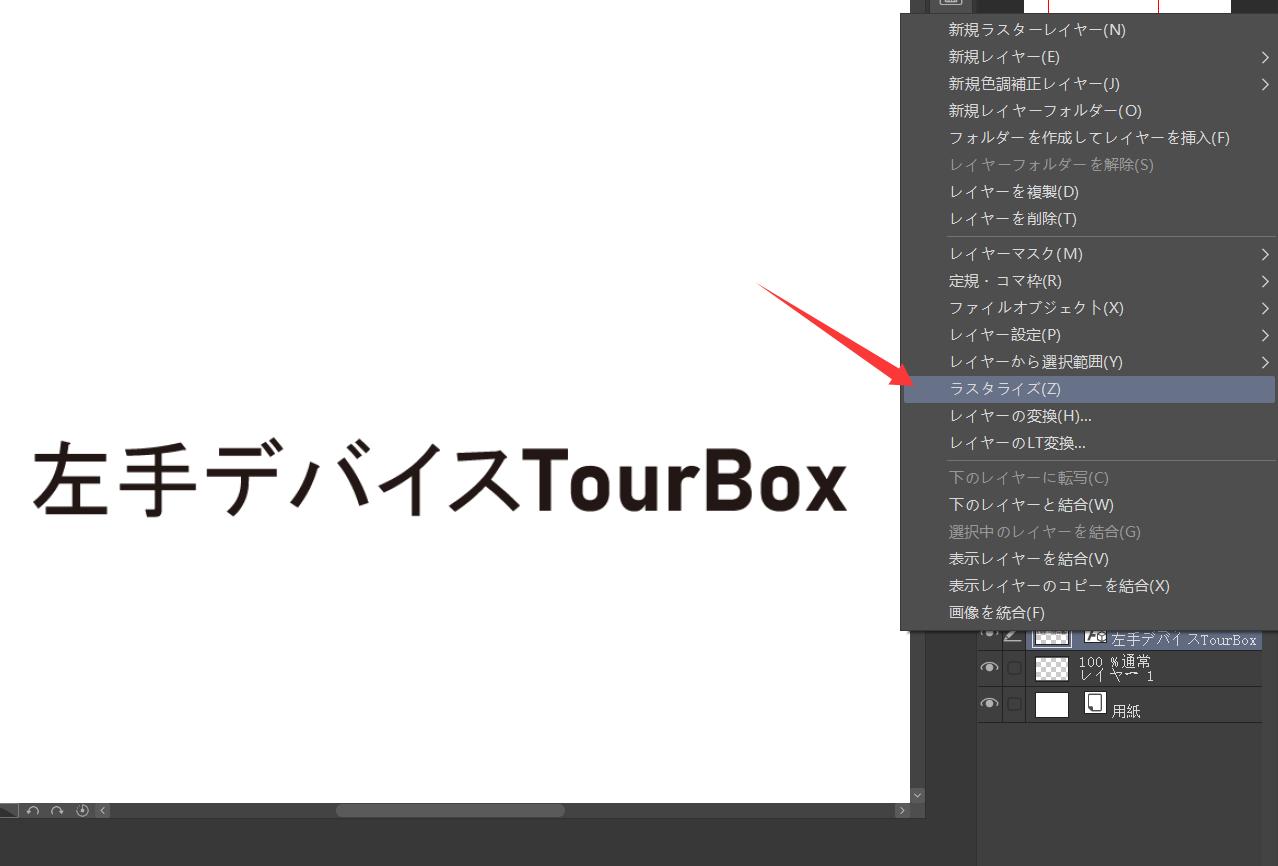Expand the 新規レイヤー(E) submenu

1004,57
